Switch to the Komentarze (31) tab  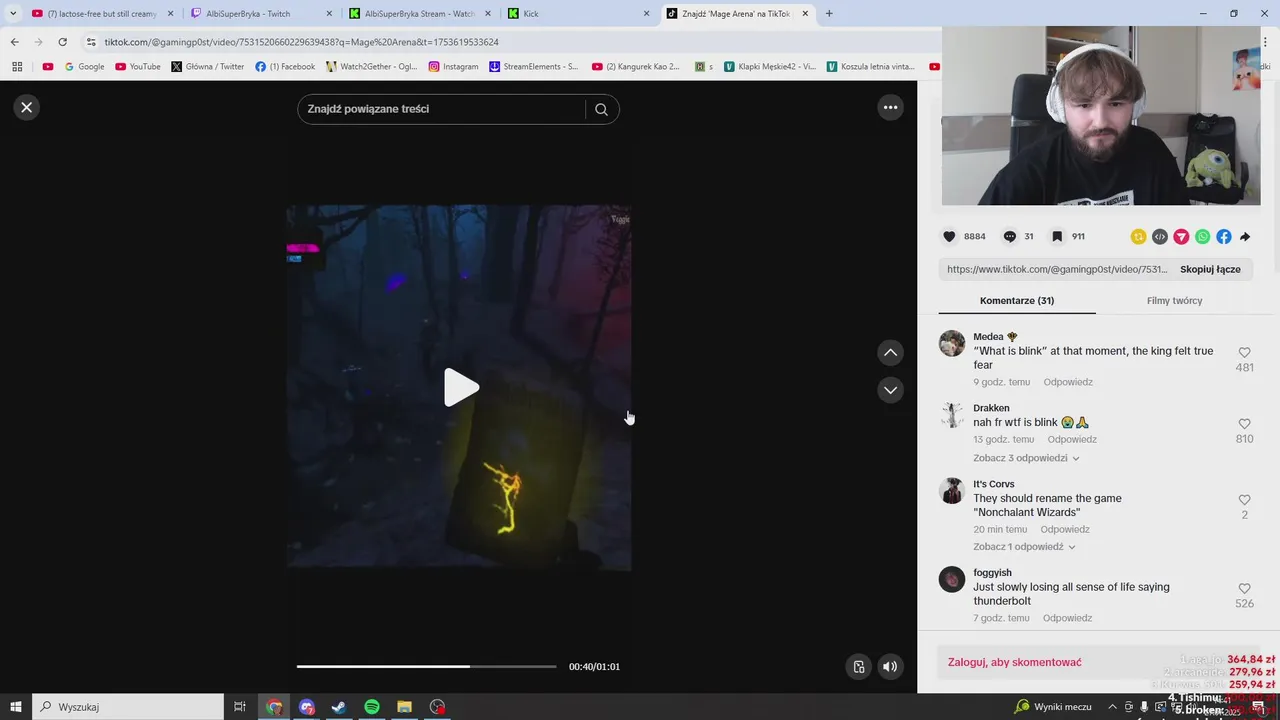pyautogui.click(x=1017, y=301)
